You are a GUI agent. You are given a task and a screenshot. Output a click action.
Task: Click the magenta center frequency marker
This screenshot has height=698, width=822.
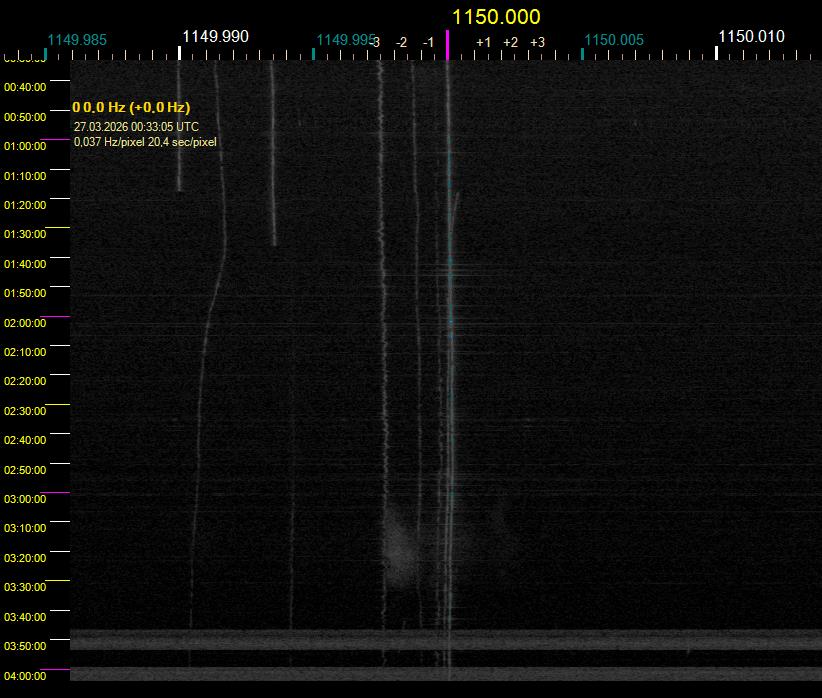(447, 44)
